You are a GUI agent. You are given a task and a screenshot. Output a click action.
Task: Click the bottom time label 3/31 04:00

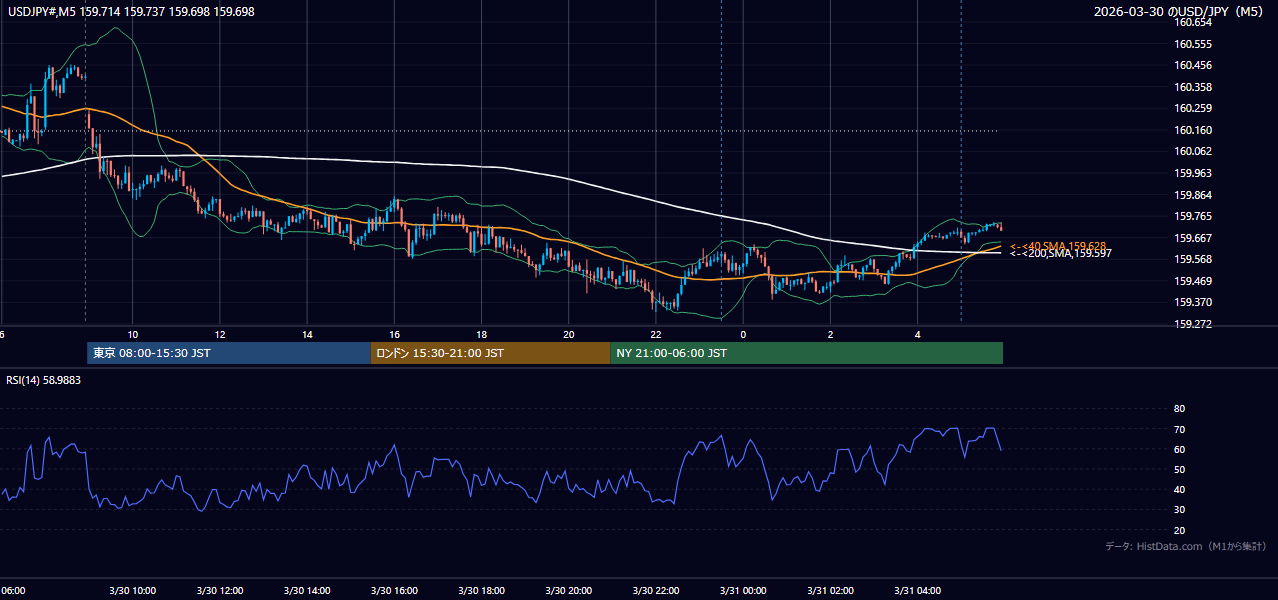click(917, 590)
